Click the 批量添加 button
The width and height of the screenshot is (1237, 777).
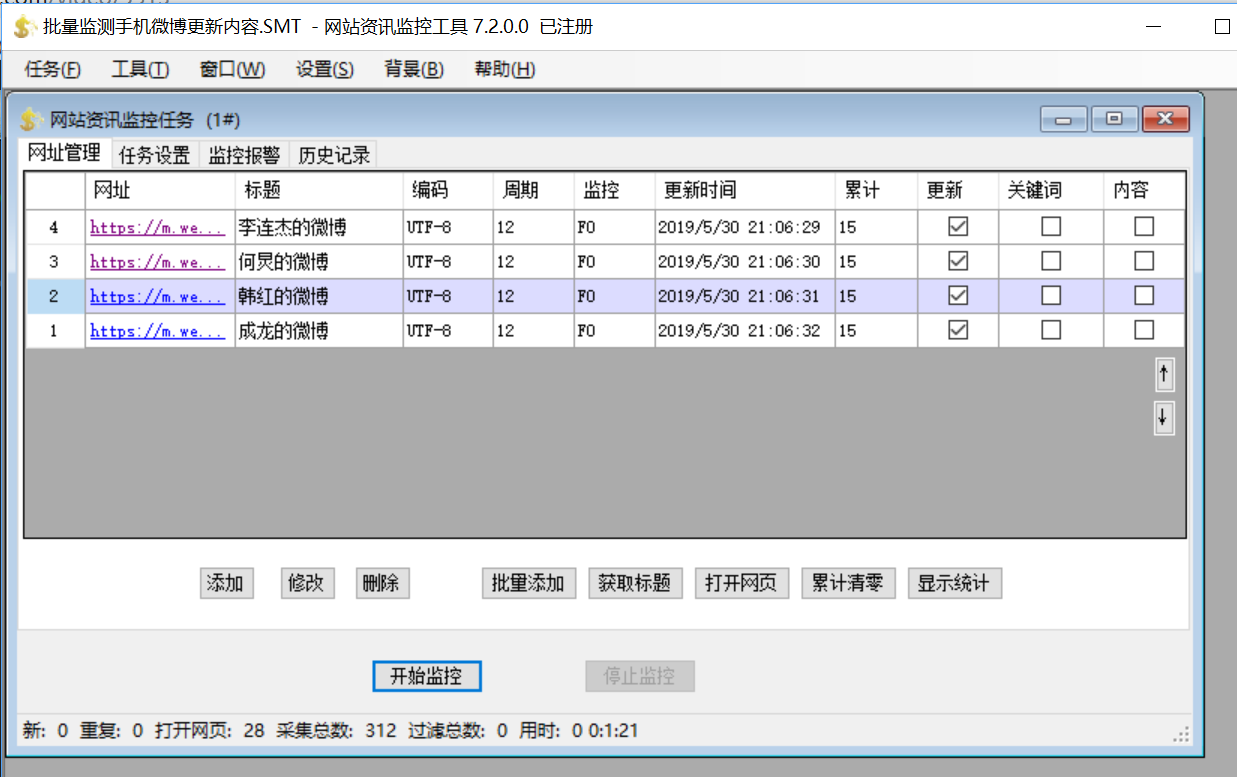click(529, 583)
